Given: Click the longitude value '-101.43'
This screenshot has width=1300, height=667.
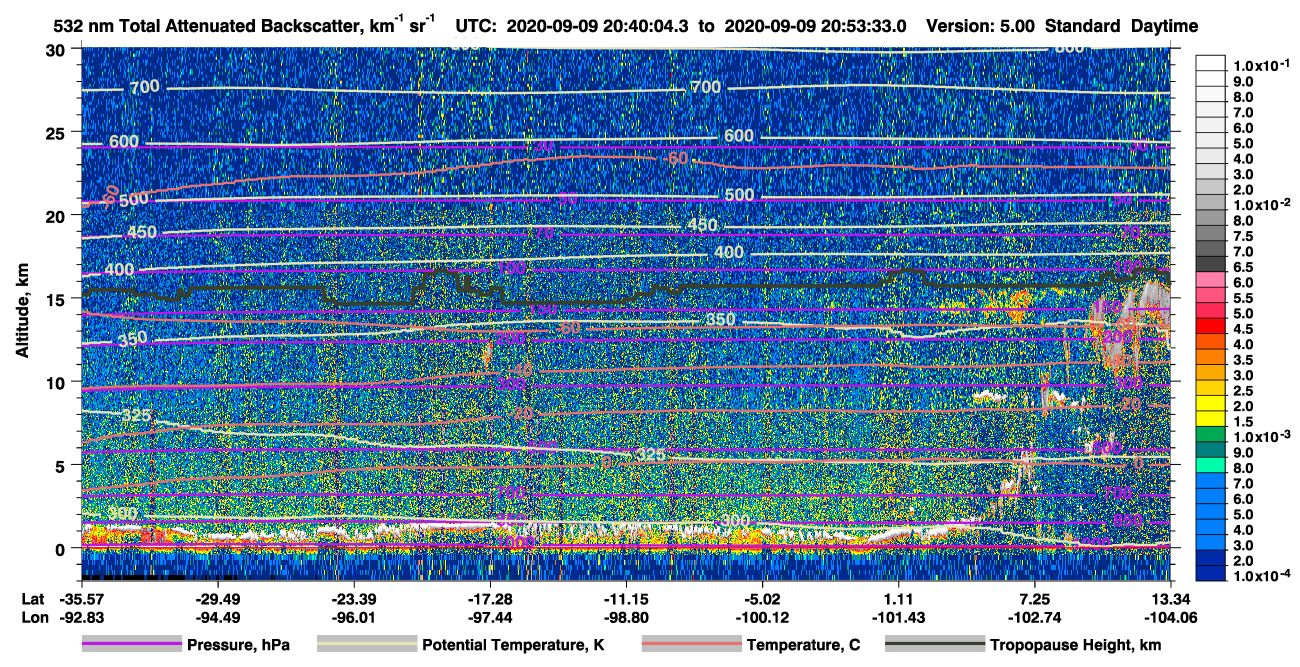Looking at the screenshot, I should pyautogui.click(x=899, y=617).
